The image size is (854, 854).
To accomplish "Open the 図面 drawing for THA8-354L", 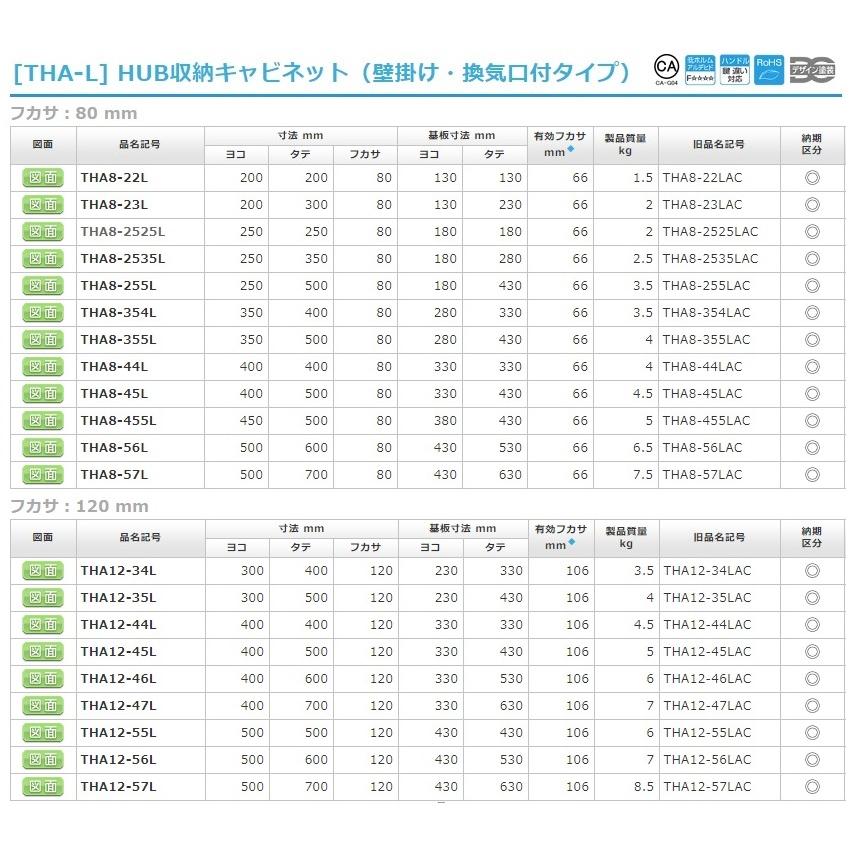I will [40, 312].
